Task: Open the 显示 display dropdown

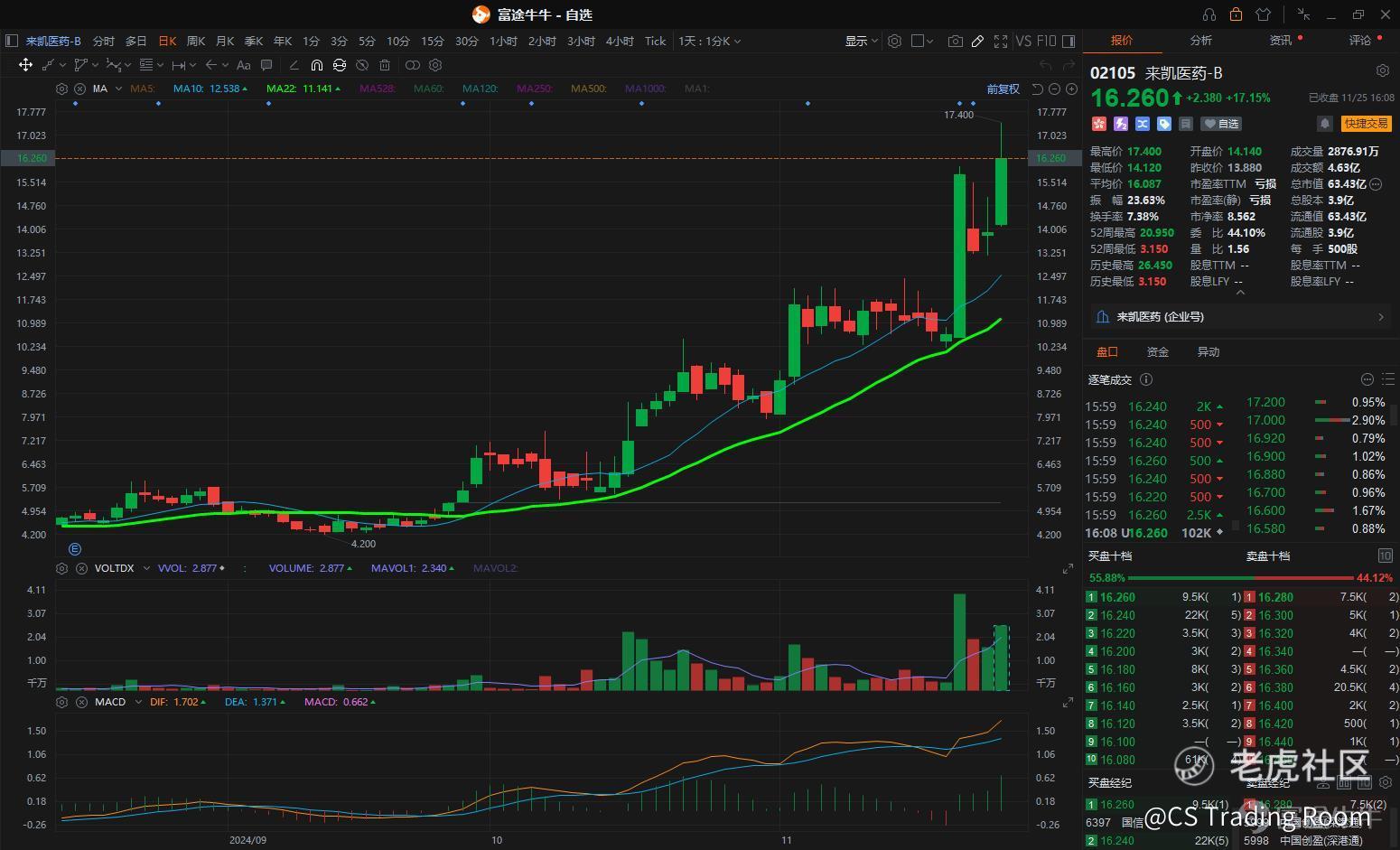Action: 861,41
